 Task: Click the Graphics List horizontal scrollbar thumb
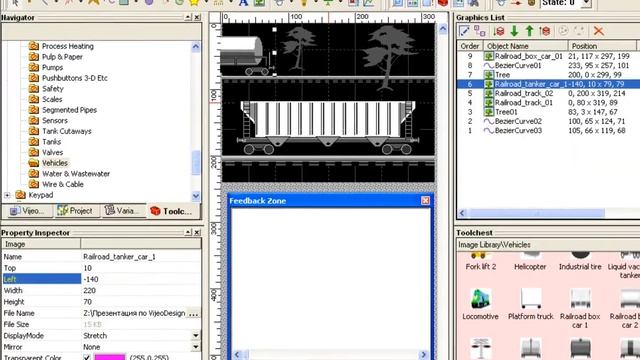[537, 213]
